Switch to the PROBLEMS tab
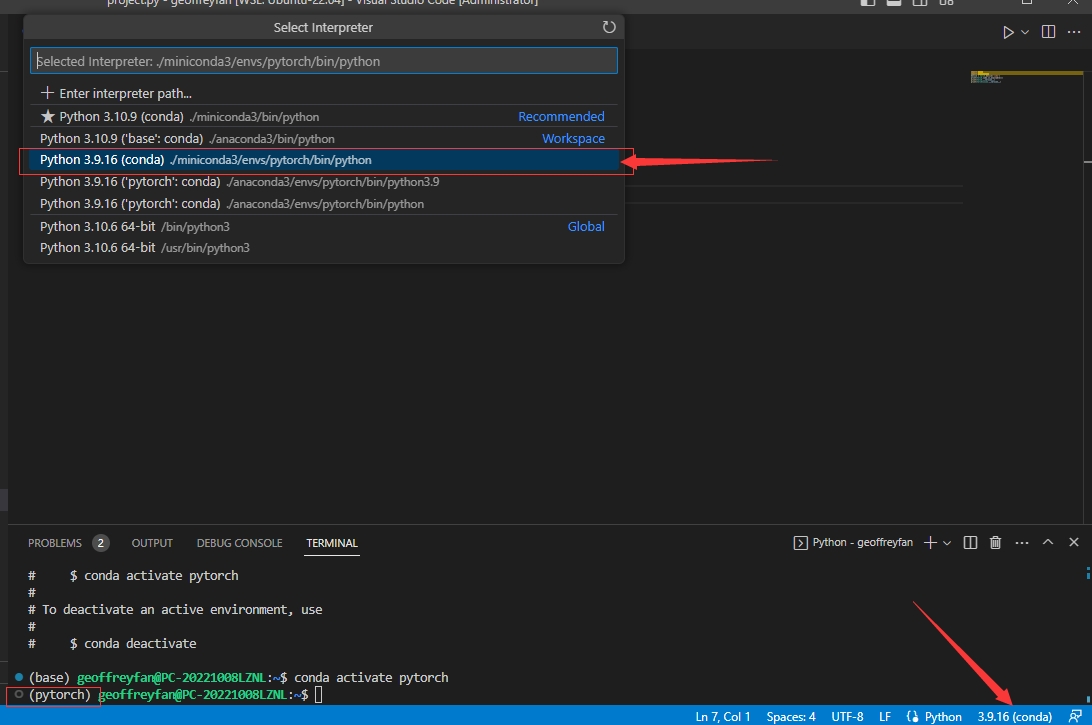The height and width of the screenshot is (725, 1092). [55, 543]
